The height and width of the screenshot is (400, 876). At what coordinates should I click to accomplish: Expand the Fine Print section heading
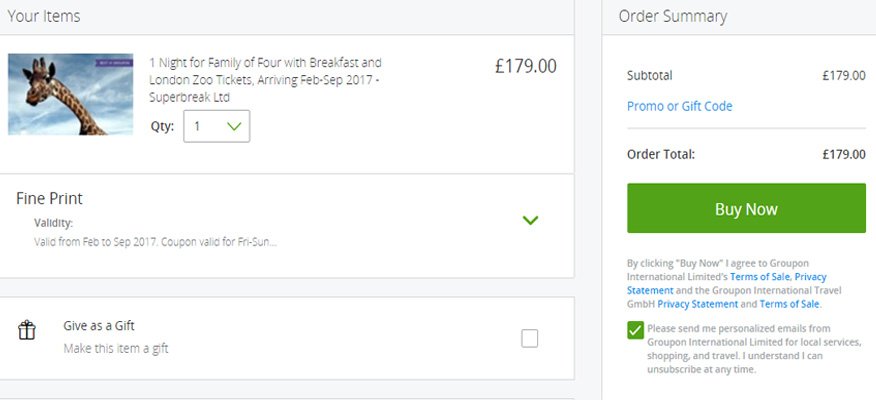49,198
